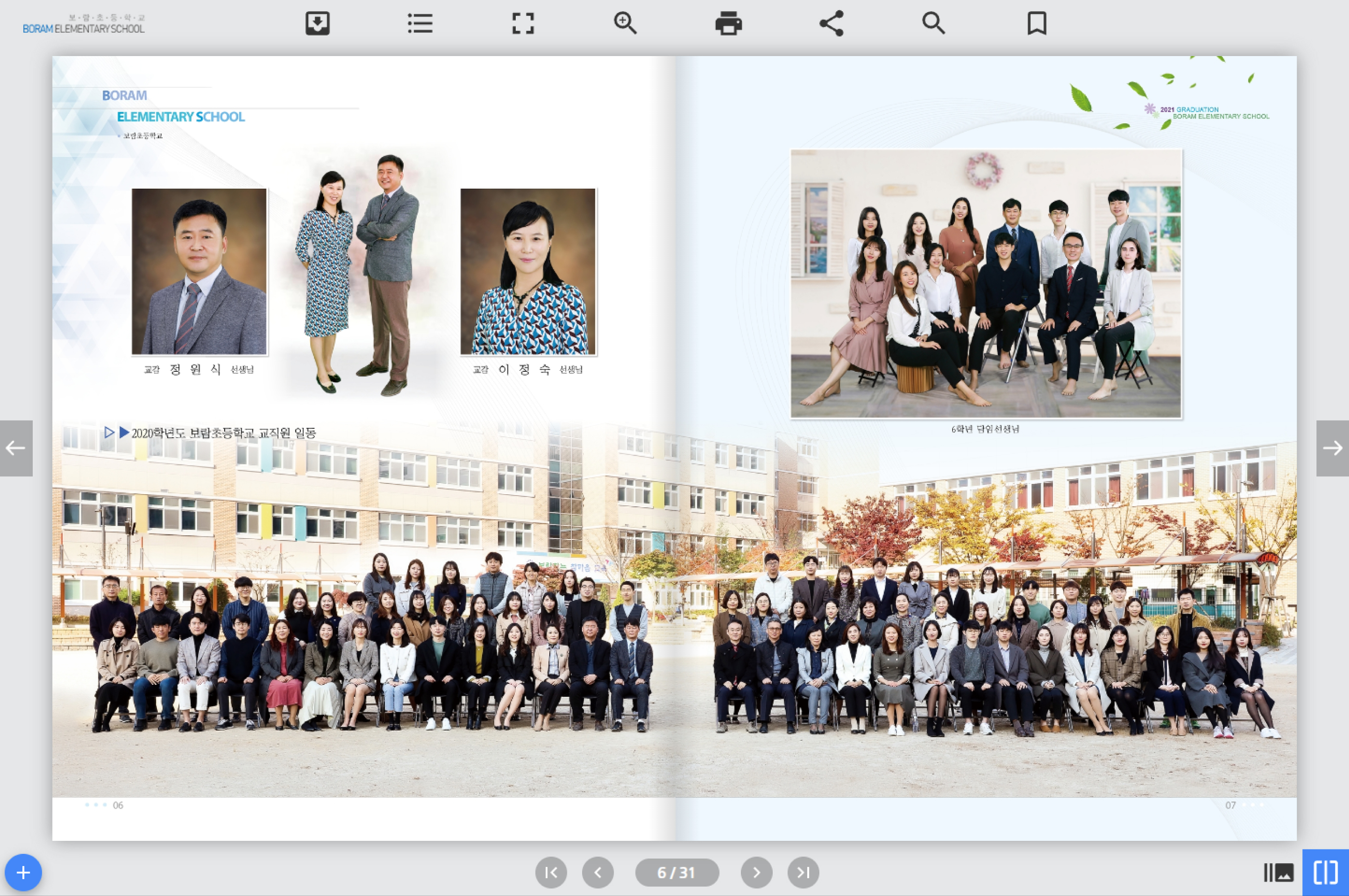Enter fullscreen mode
Screen dimensions: 1349x896
click(523, 23)
